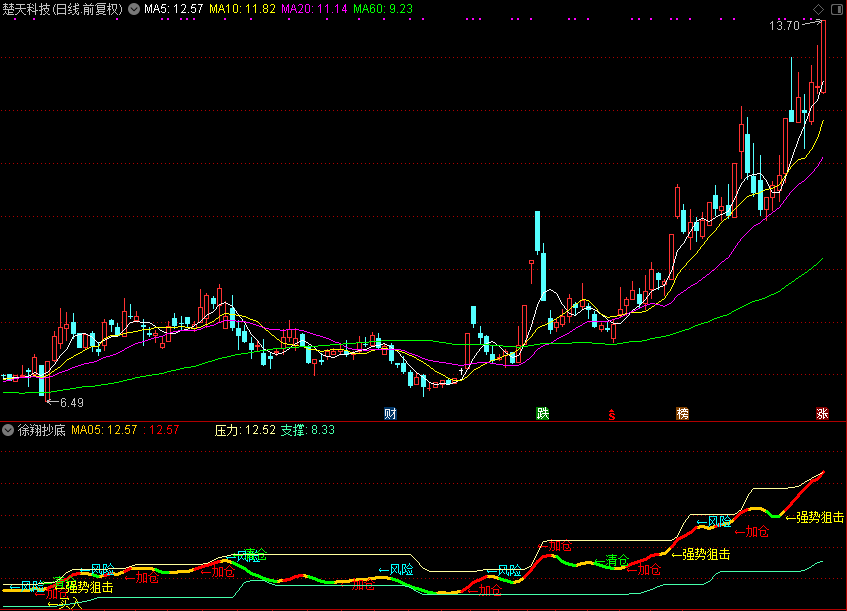Click the 6.49 low price annotation
The height and width of the screenshot is (611, 847).
click(70, 402)
